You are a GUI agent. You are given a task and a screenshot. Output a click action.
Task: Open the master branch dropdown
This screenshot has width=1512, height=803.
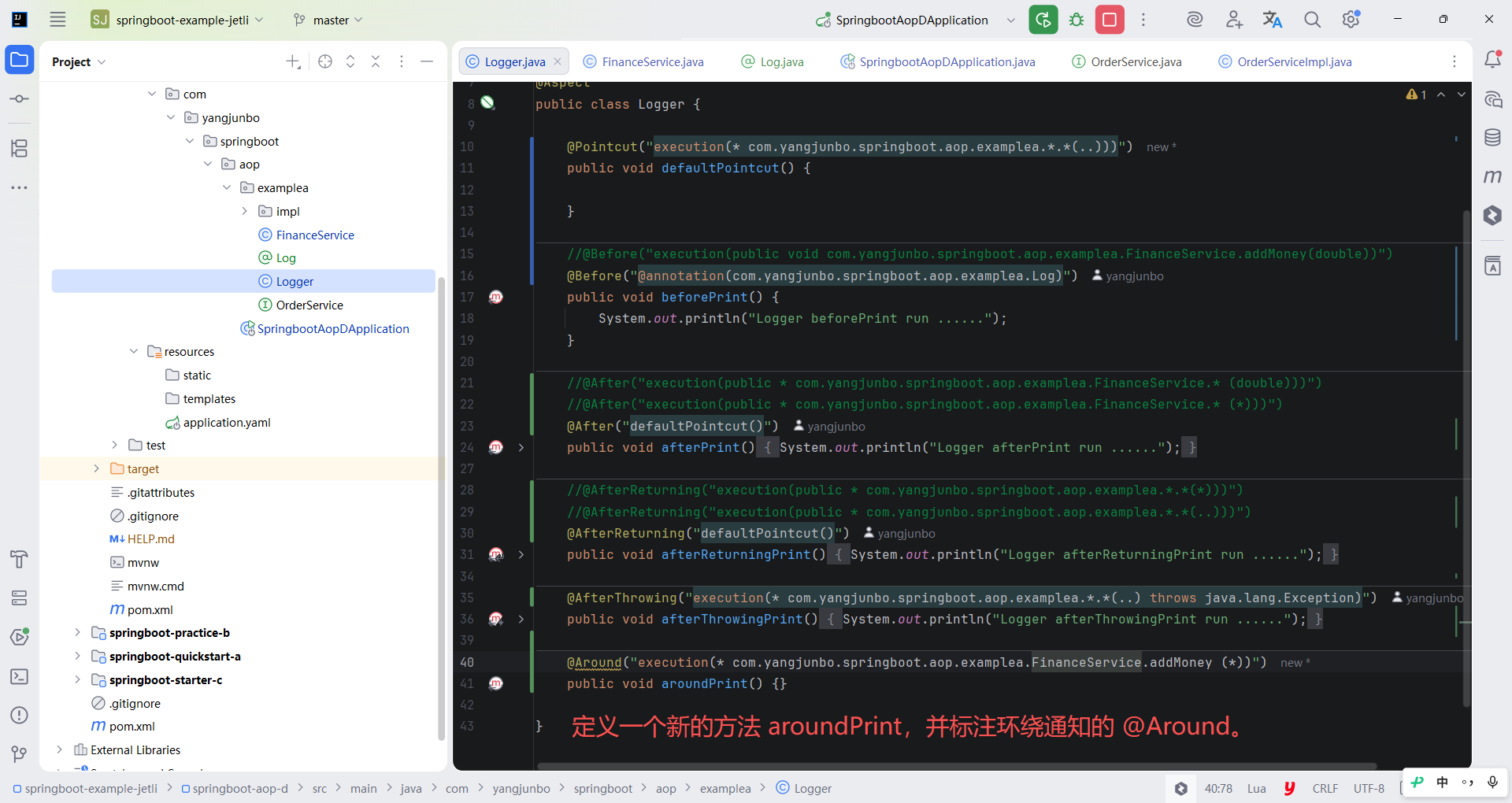328,20
